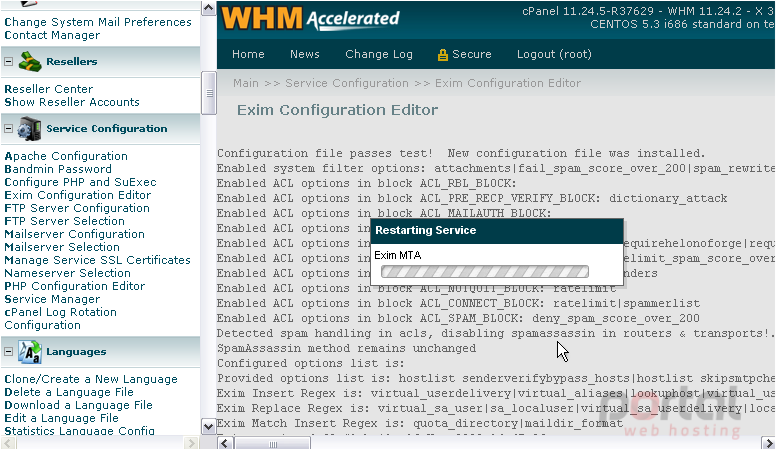This screenshot has width=776, height=450.
Task: Open Manage Service SSL Certificates
Action: click(97, 260)
